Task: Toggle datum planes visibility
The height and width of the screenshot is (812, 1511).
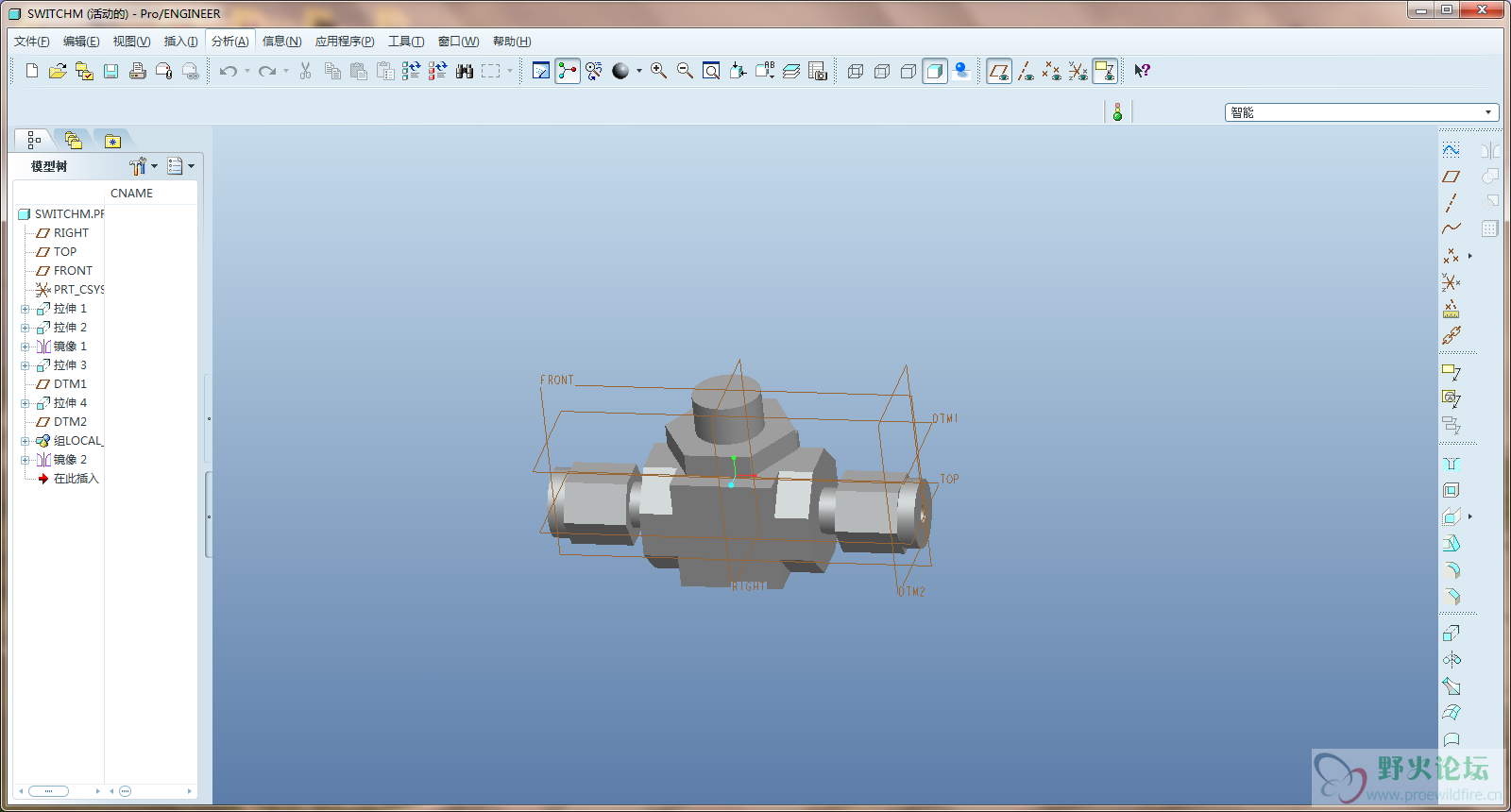Action: [x=999, y=71]
